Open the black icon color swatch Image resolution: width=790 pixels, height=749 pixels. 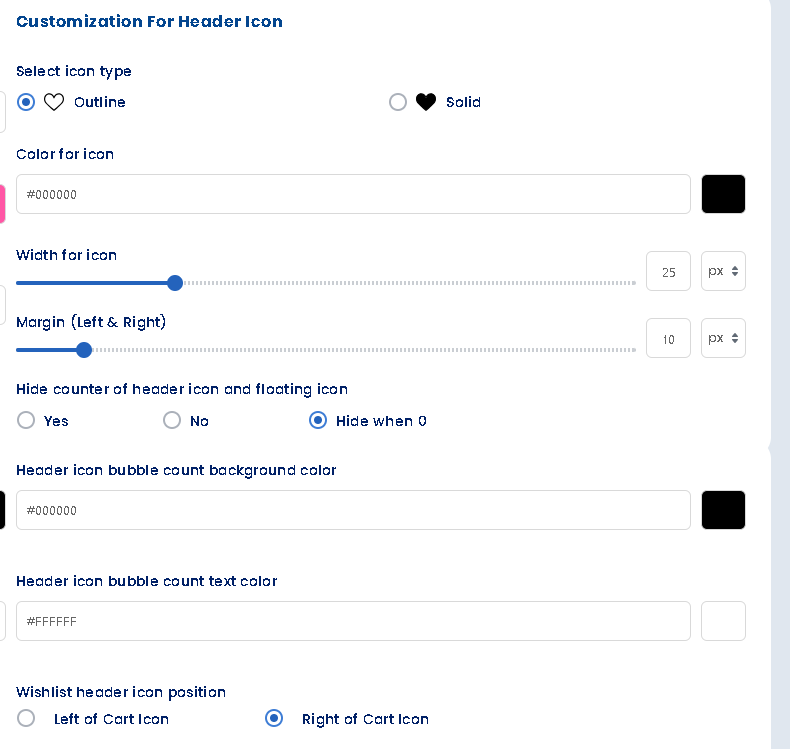coord(723,194)
